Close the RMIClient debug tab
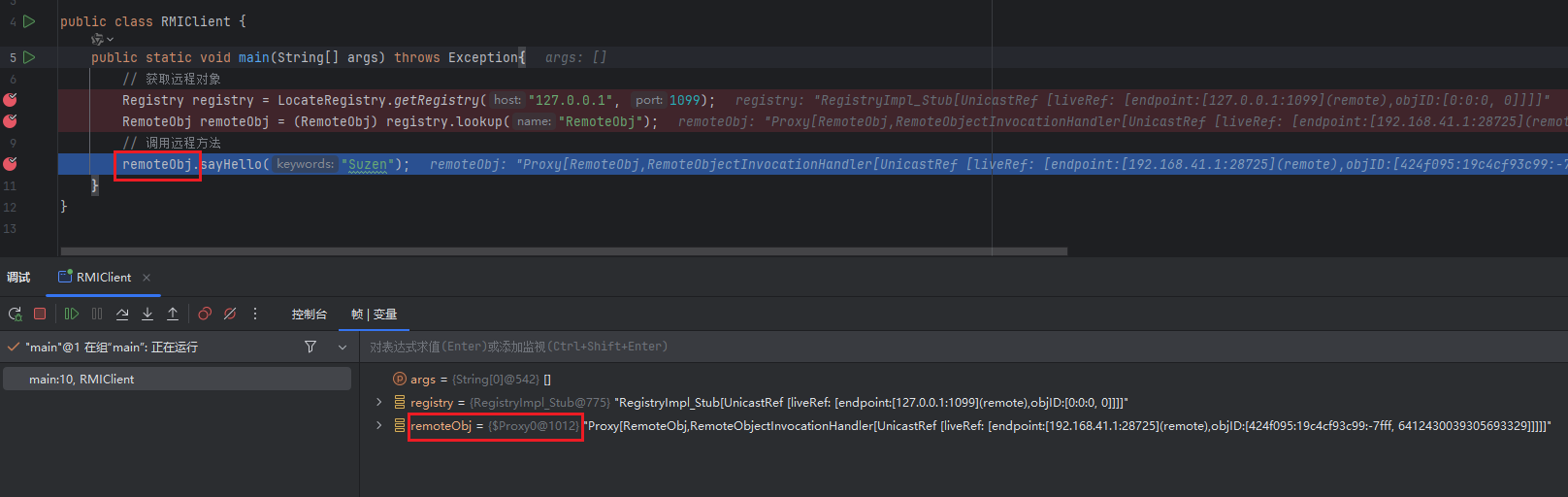Viewport: 1568px width, 497px height. (x=147, y=278)
